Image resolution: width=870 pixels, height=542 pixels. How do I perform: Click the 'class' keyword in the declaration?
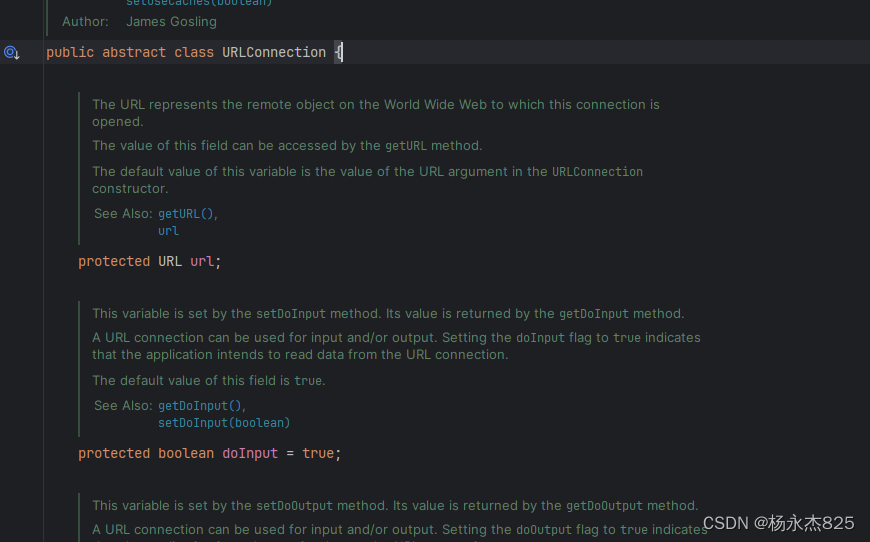(x=194, y=52)
